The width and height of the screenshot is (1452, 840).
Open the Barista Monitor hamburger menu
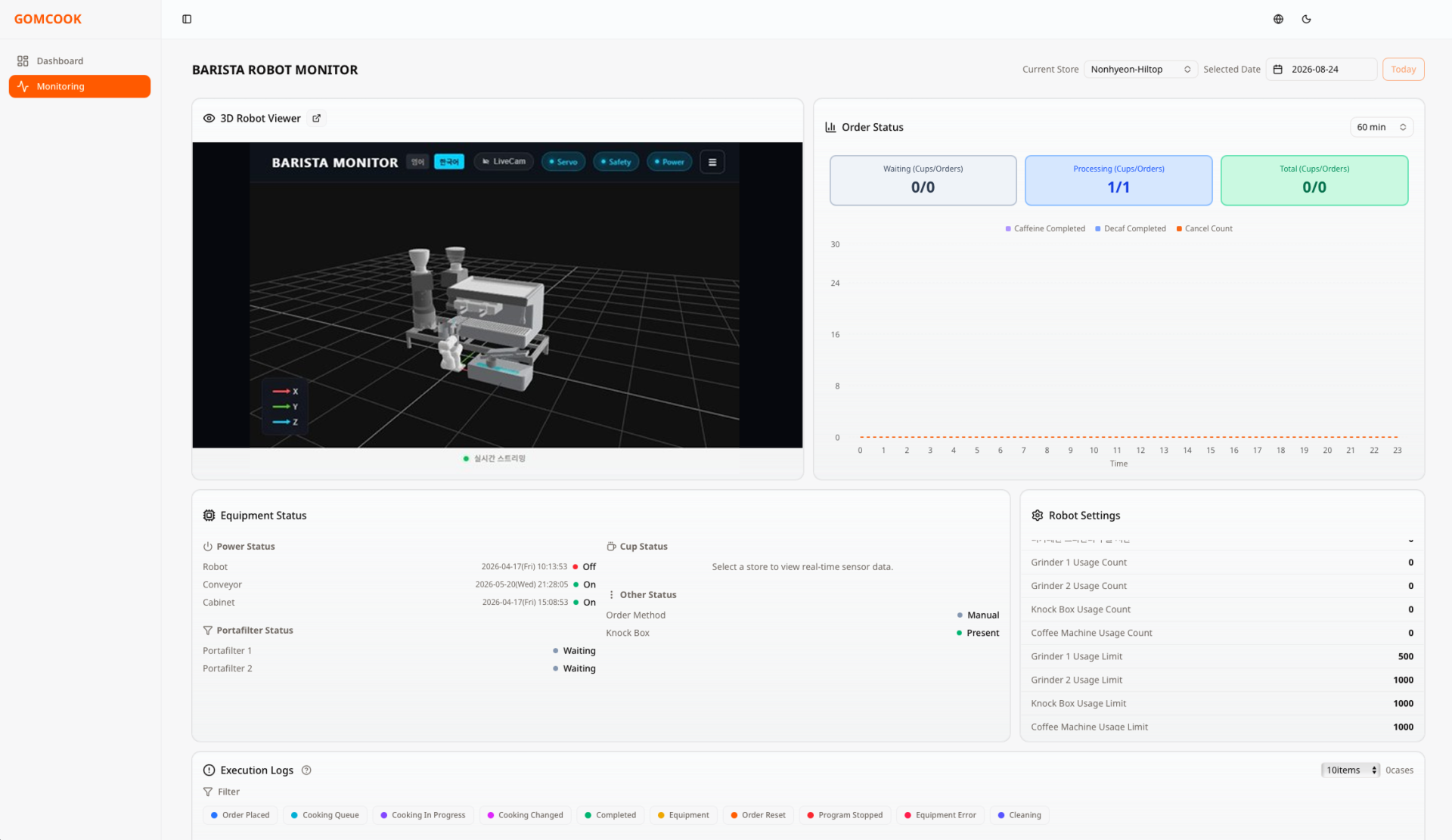(712, 162)
